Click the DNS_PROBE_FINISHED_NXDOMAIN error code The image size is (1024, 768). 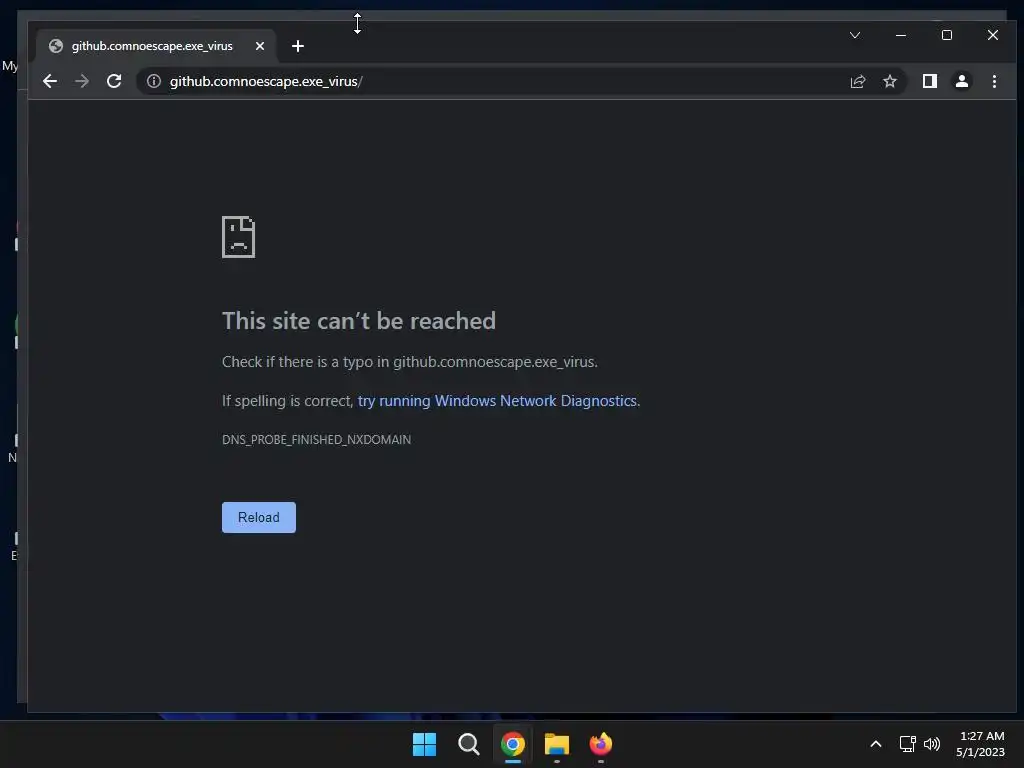(x=316, y=440)
